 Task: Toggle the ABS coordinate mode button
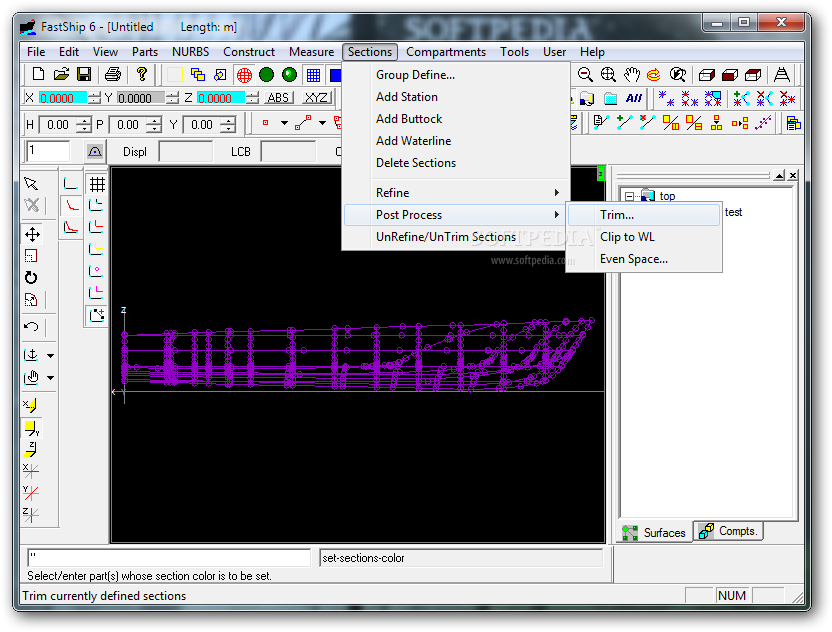pos(278,98)
